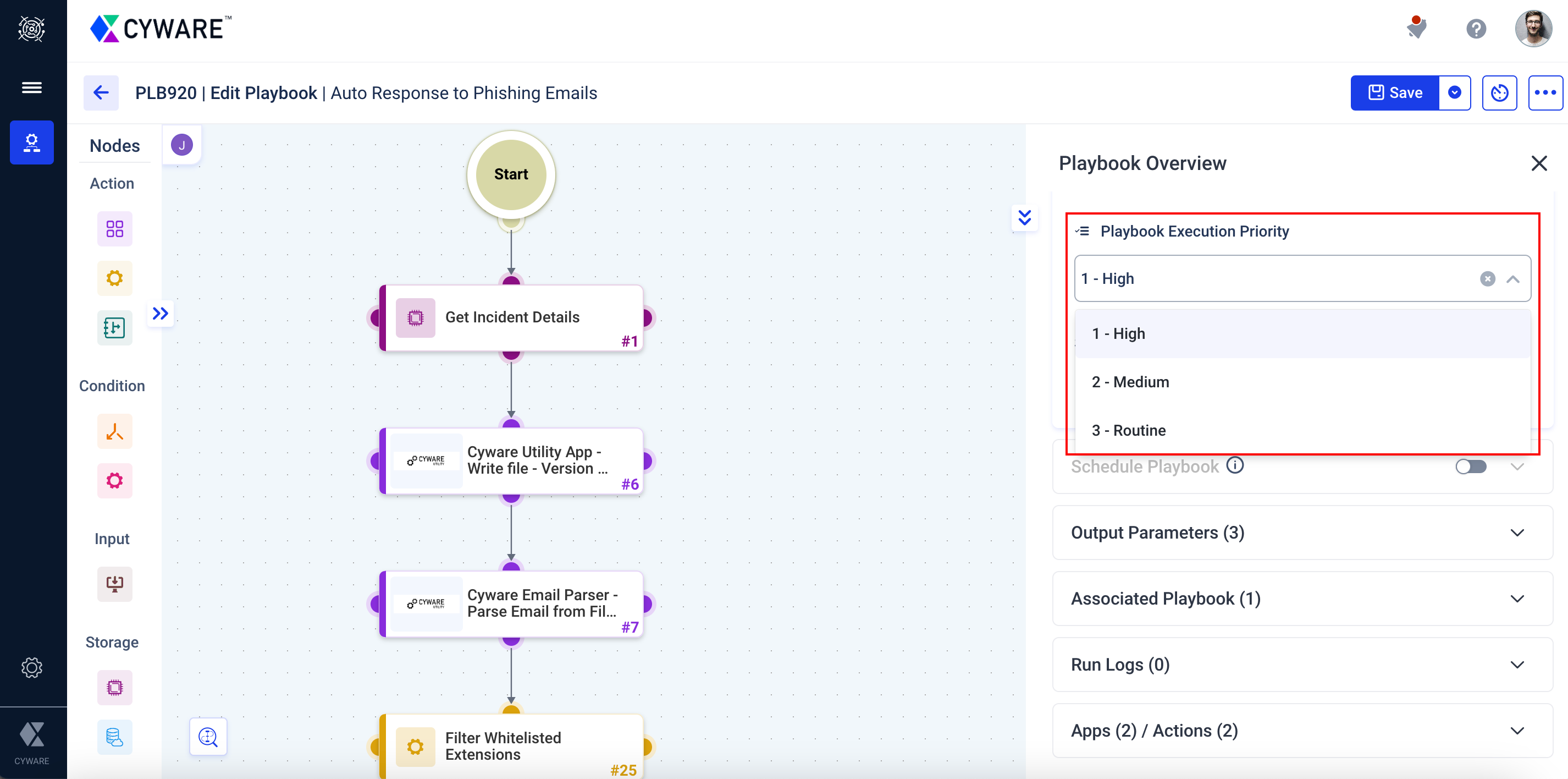This screenshot has width=1568, height=779.
Task: Open the Save button dropdown arrow
Action: pyautogui.click(x=1454, y=92)
